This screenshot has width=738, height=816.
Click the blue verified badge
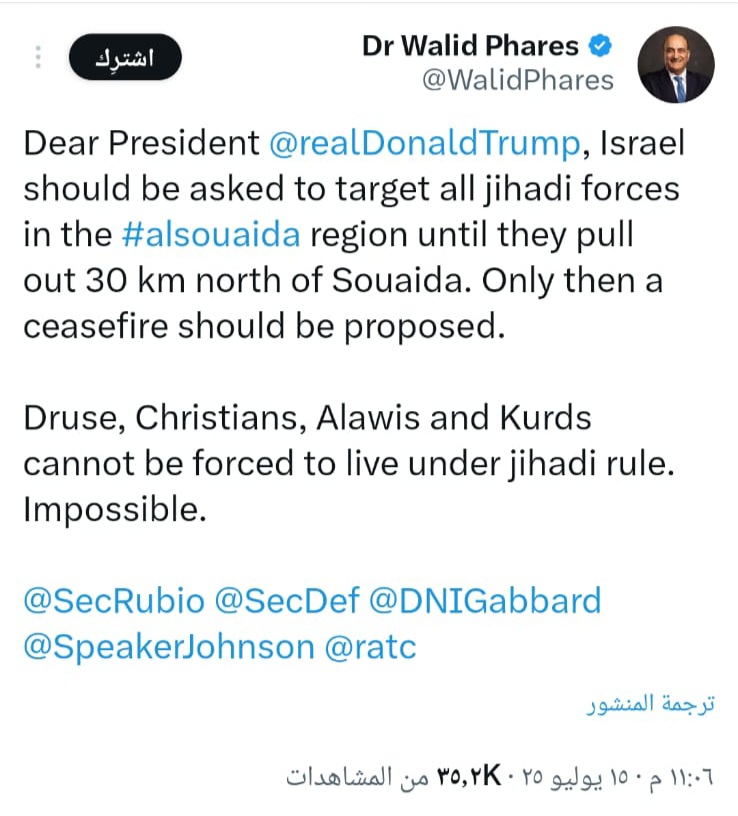pos(604,46)
